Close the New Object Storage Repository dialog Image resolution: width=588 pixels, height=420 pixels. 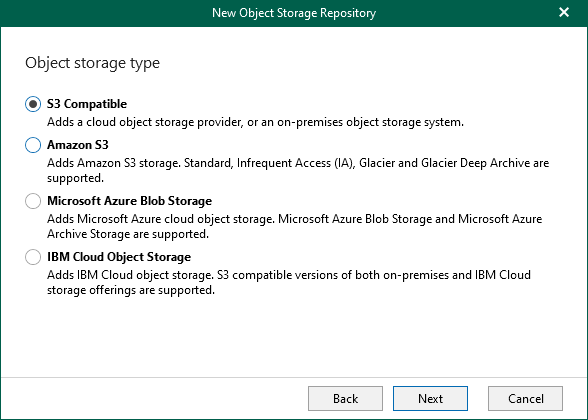(564, 12)
